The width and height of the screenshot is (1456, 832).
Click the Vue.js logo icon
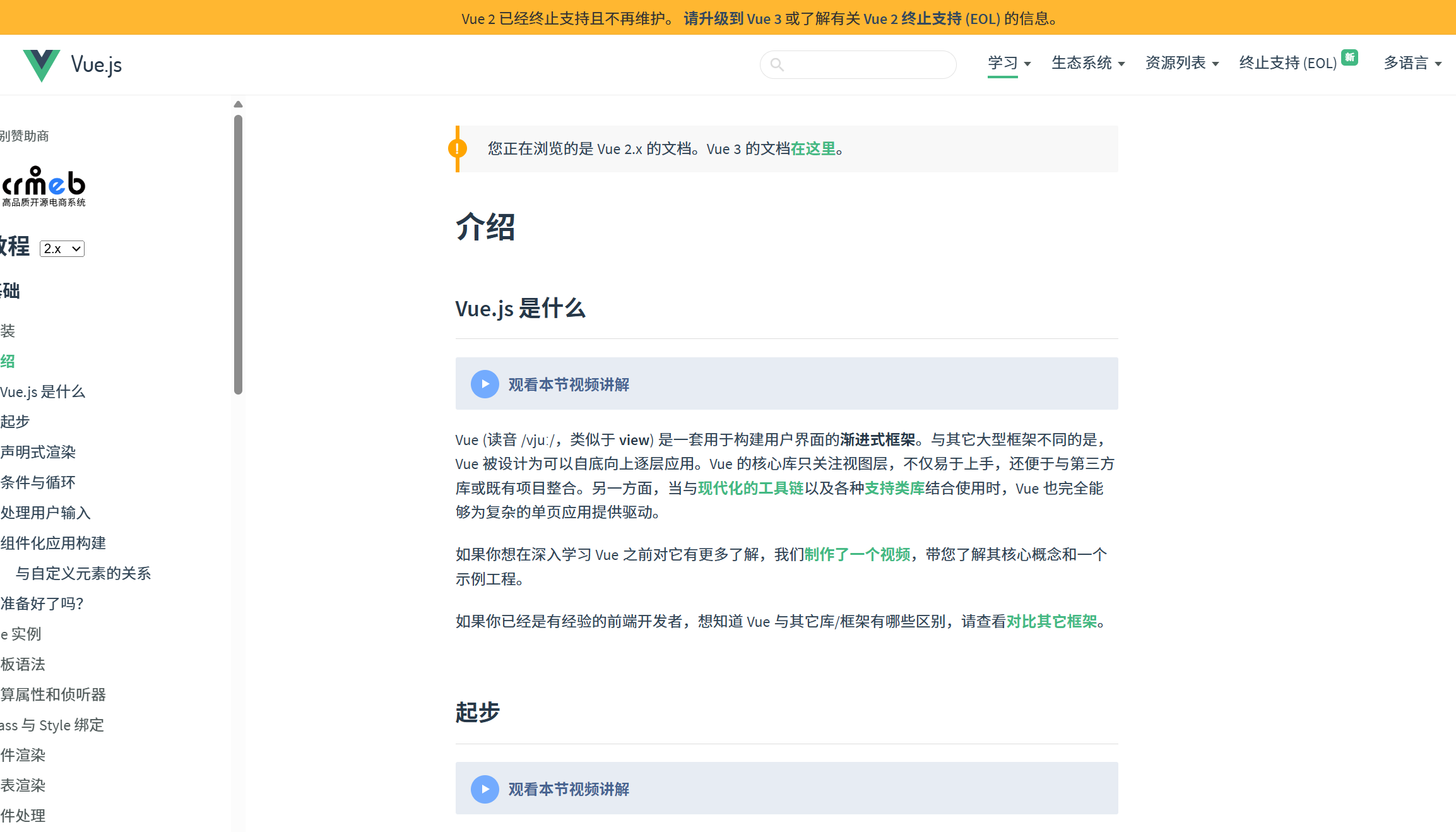[x=42, y=65]
